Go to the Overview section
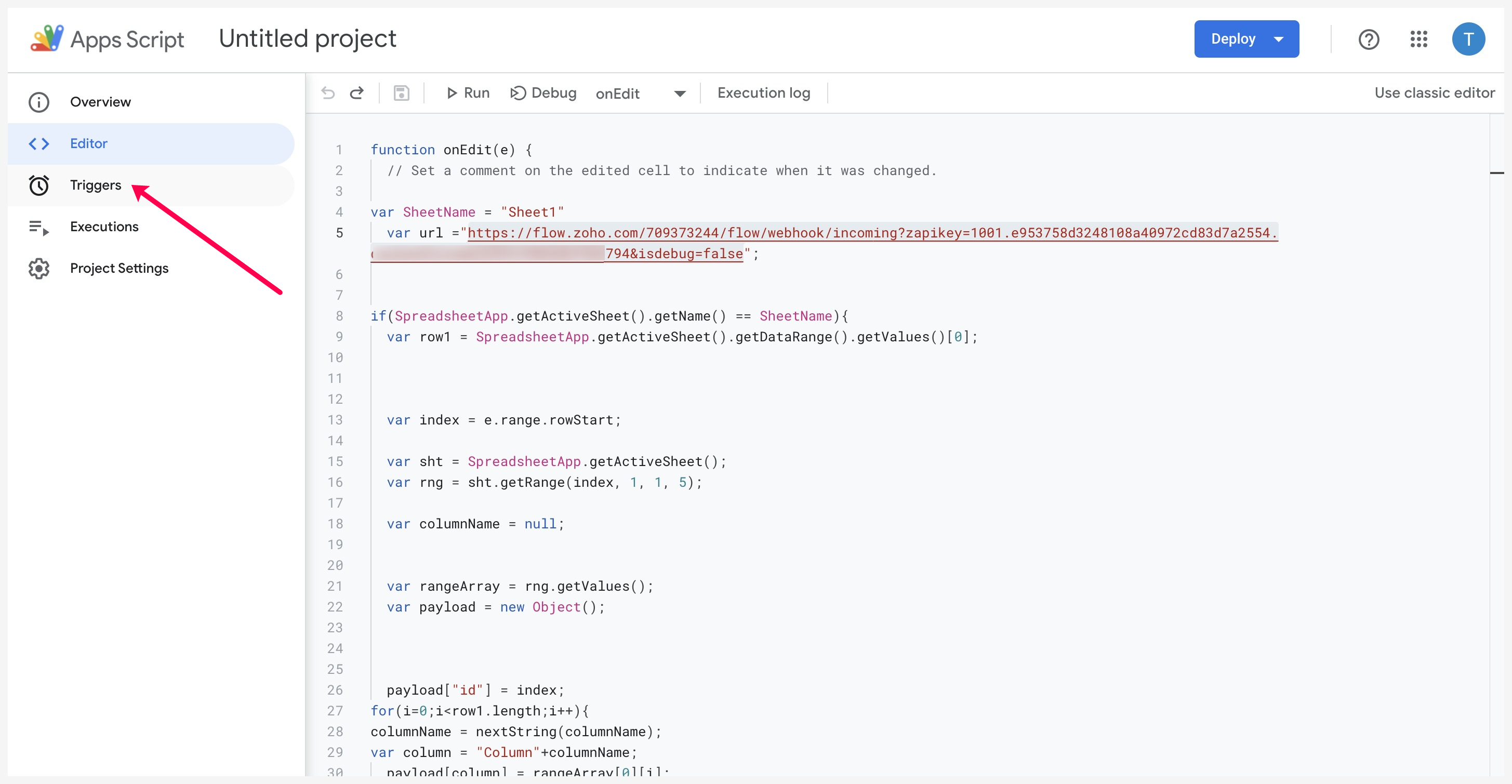 tap(100, 102)
